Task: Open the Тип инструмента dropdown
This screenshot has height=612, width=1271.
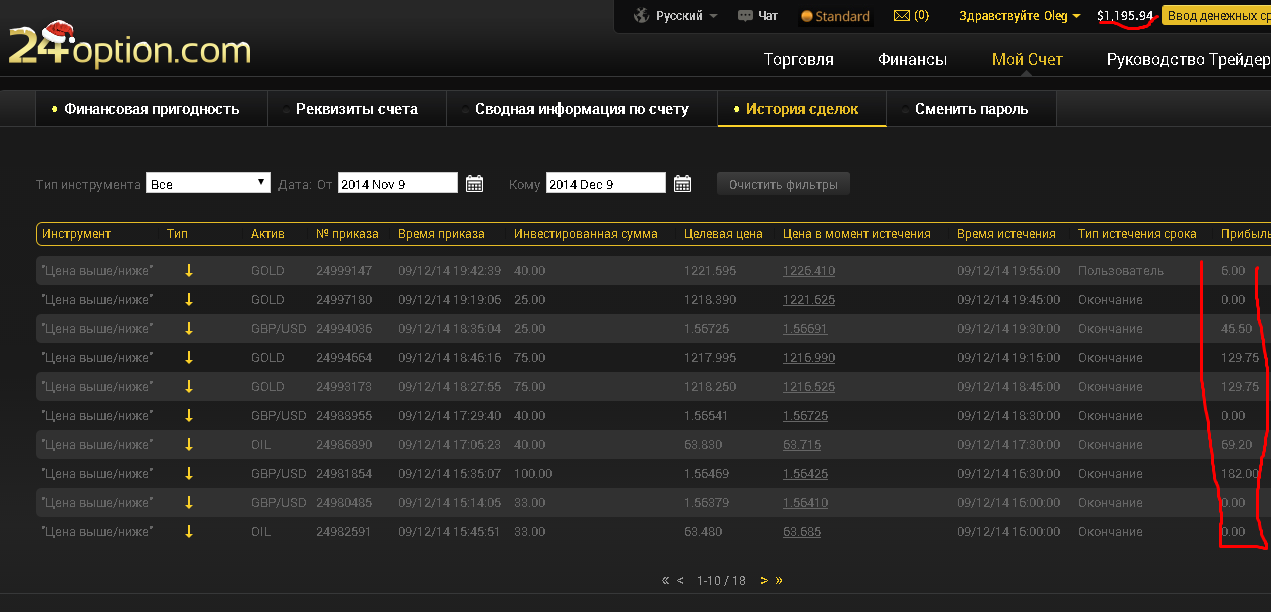Action: tap(208, 184)
